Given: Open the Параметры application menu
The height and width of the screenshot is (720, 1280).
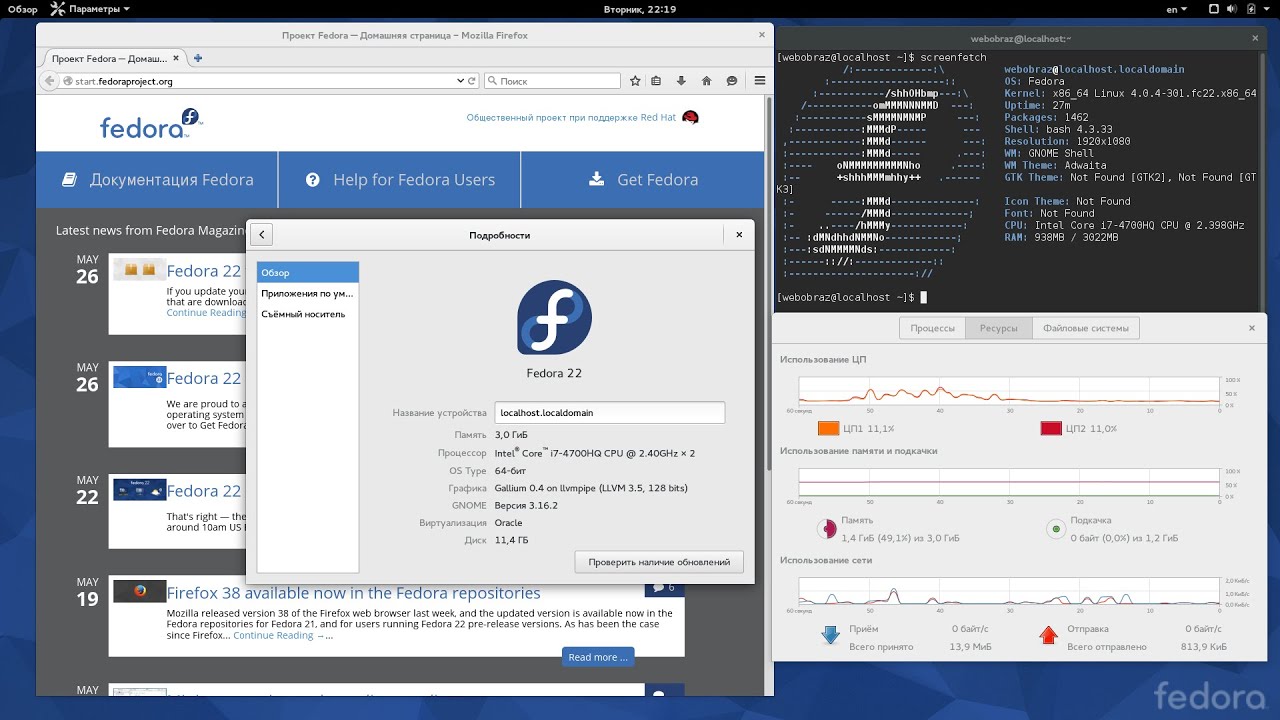Looking at the screenshot, I should click(90, 9).
